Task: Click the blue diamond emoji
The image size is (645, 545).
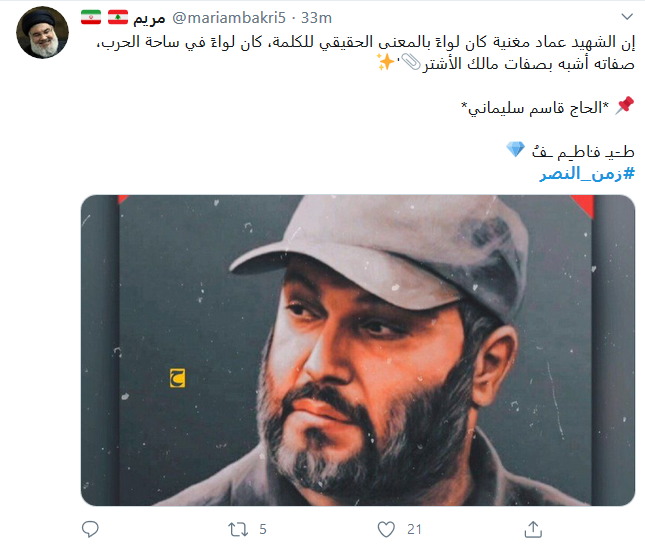Action: [x=515, y=149]
